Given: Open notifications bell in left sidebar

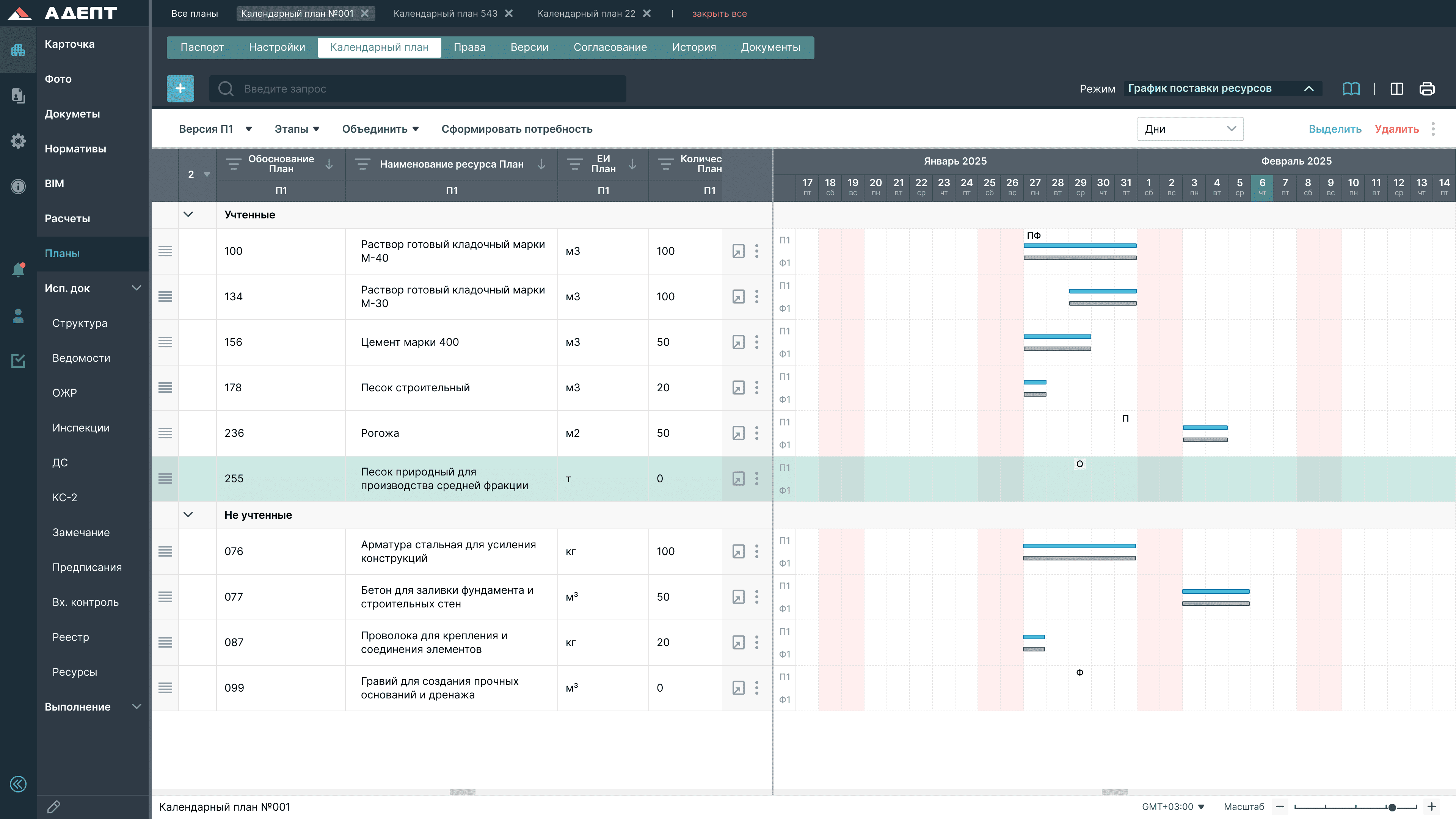Looking at the screenshot, I should pyautogui.click(x=18, y=270).
